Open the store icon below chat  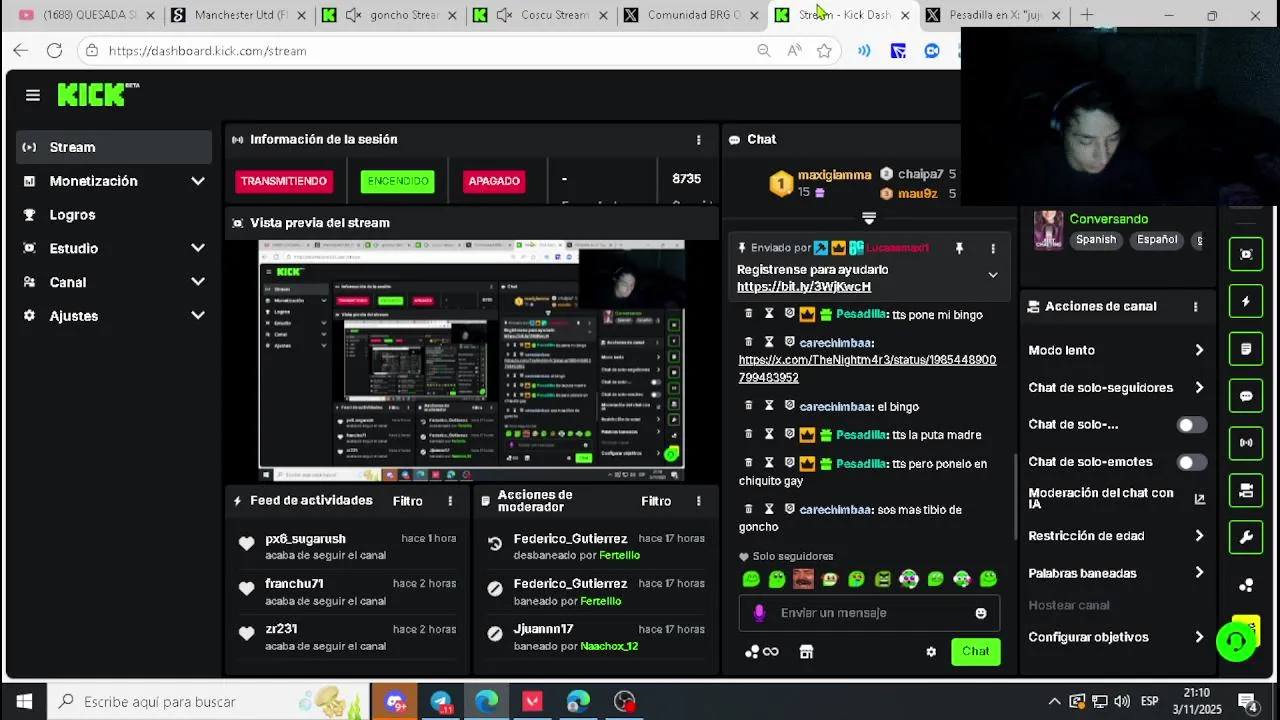(806, 652)
